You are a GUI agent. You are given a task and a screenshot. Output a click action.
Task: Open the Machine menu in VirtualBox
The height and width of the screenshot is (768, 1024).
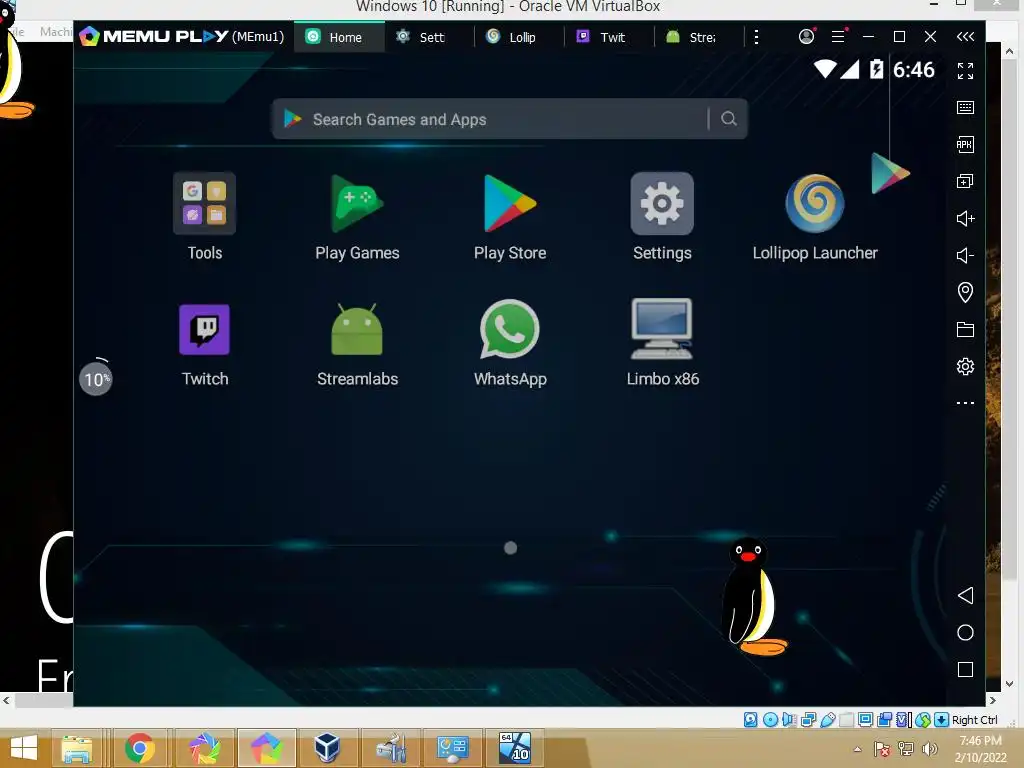coord(56,31)
